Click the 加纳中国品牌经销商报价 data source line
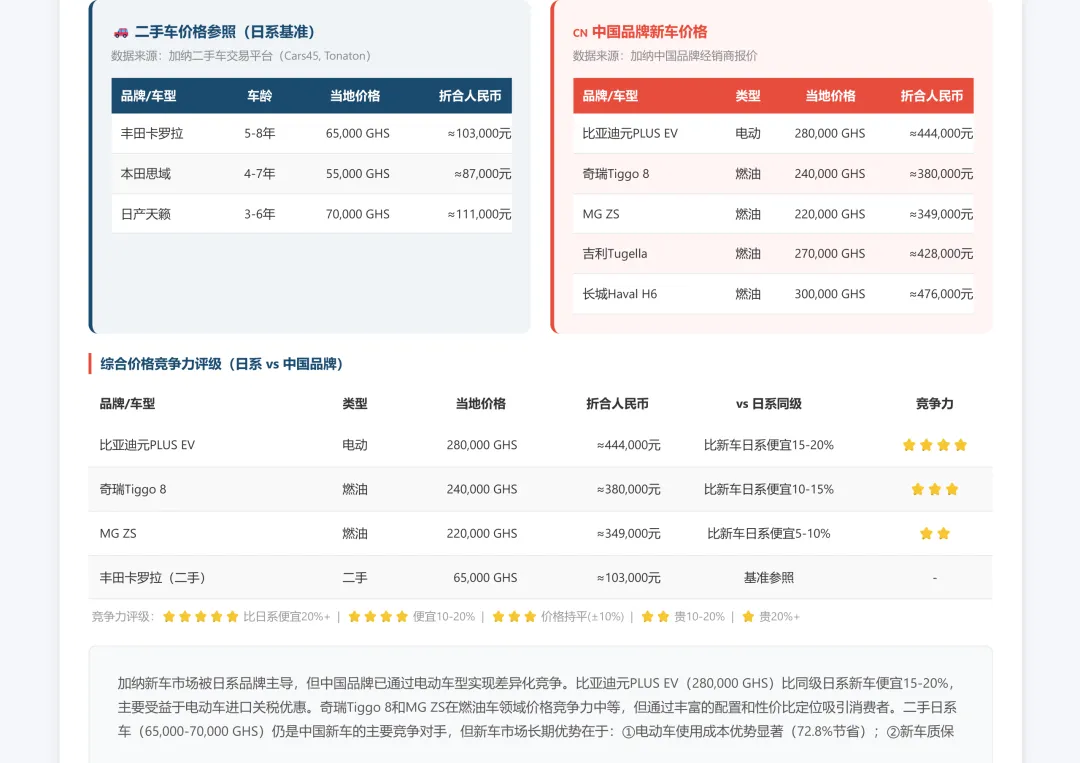 pyautogui.click(x=665, y=56)
